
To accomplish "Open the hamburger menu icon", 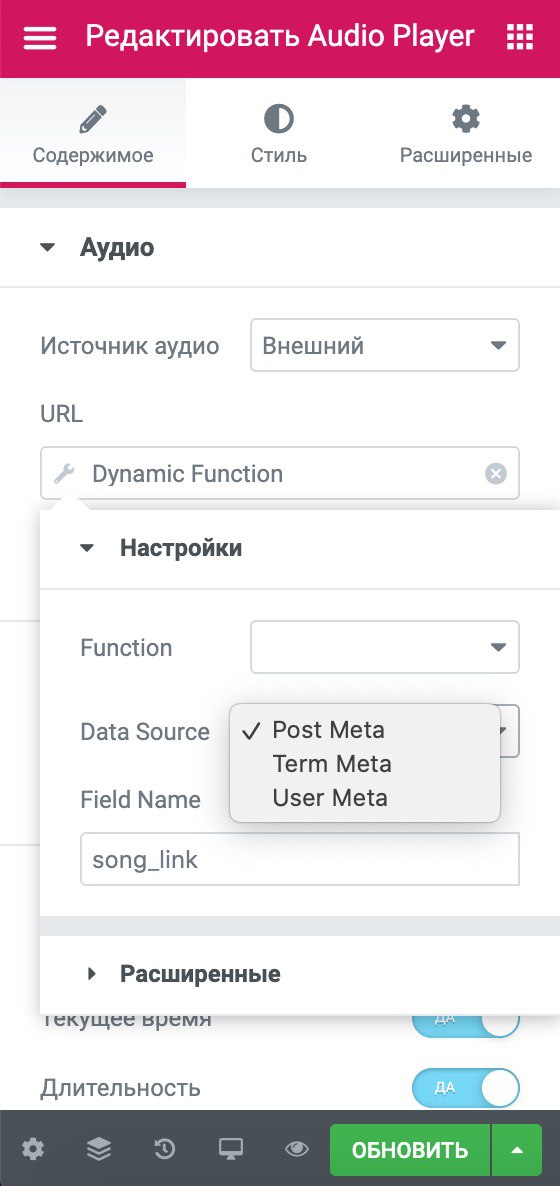I will pos(39,38).
